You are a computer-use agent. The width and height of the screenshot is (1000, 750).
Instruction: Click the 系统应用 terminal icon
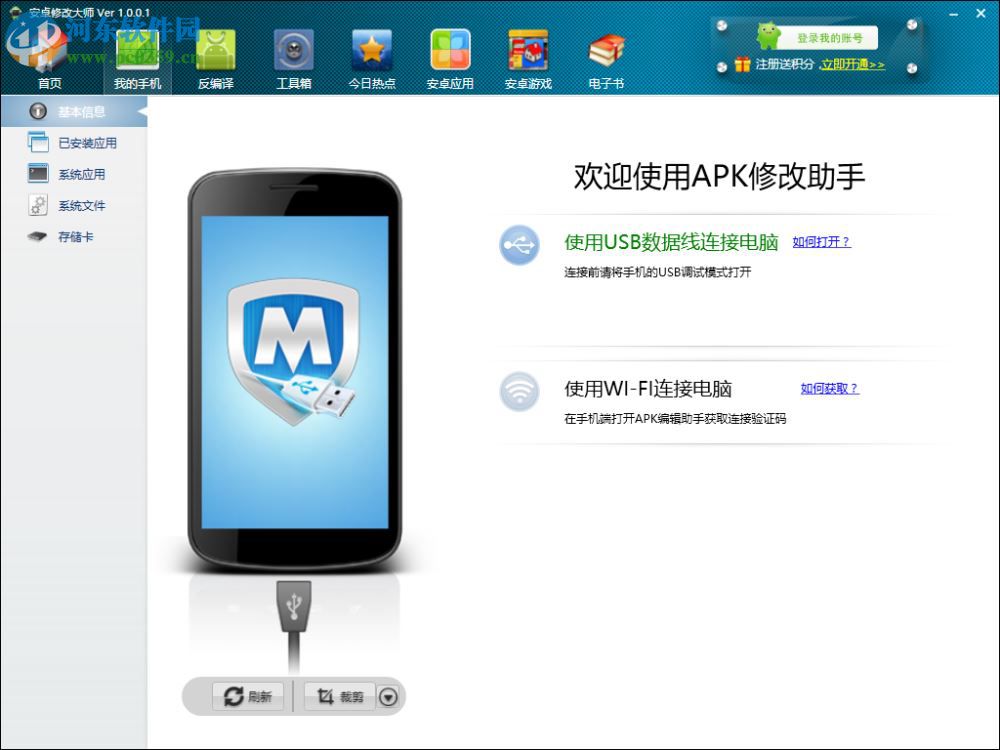pyautogui.click(x=38, y=173)
